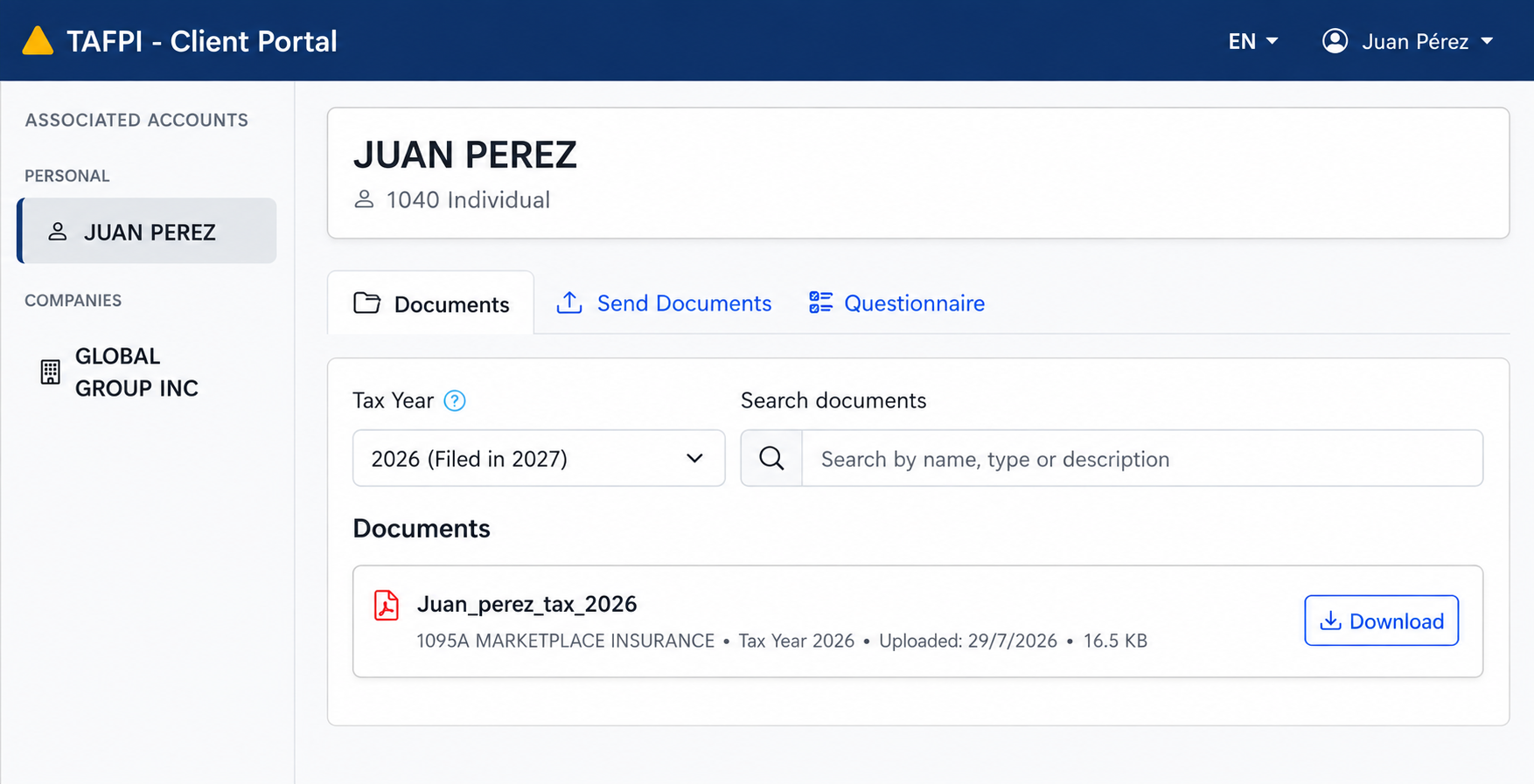1534x784 pixels.
Task: Click the Uploaded: 29/7/2026 text
Action: pyautogui.click(x=968, y=641)
